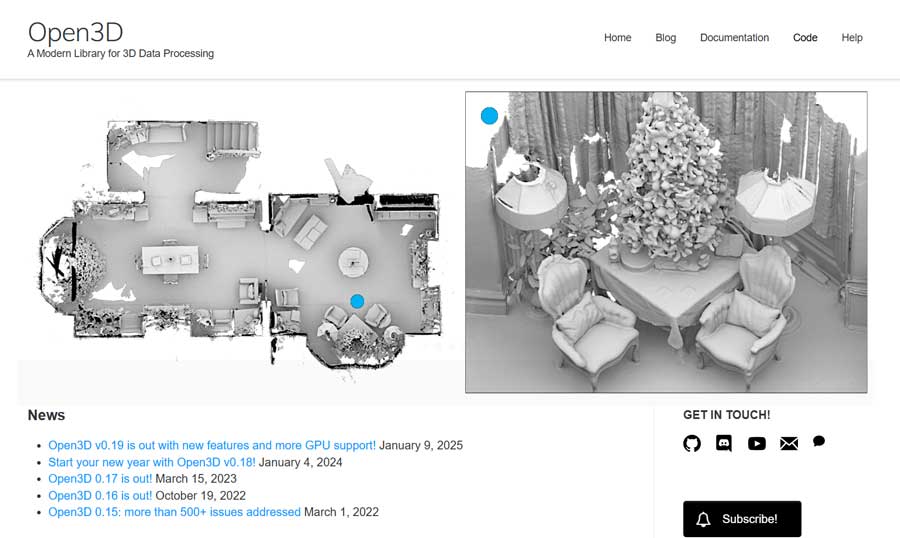Open the Discord chat icon
The image size is (900, 538).
pyautogui.click(x=724, y=443)
